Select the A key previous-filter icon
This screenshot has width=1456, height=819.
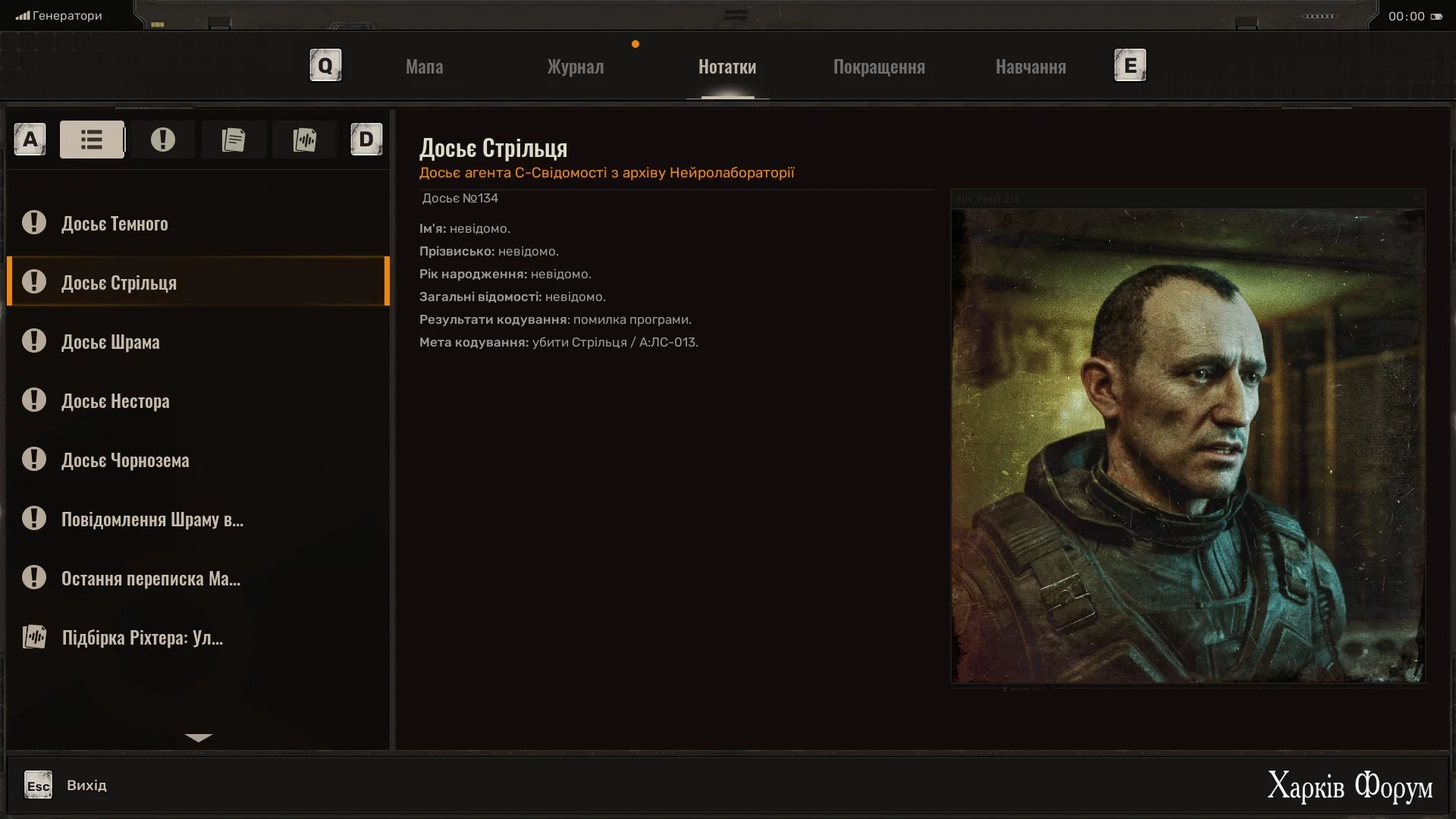[30, 140]
